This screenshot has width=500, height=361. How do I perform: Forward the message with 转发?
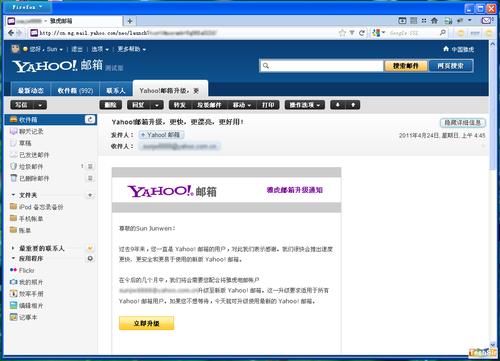pyautogui.click(x=180, y=105)
